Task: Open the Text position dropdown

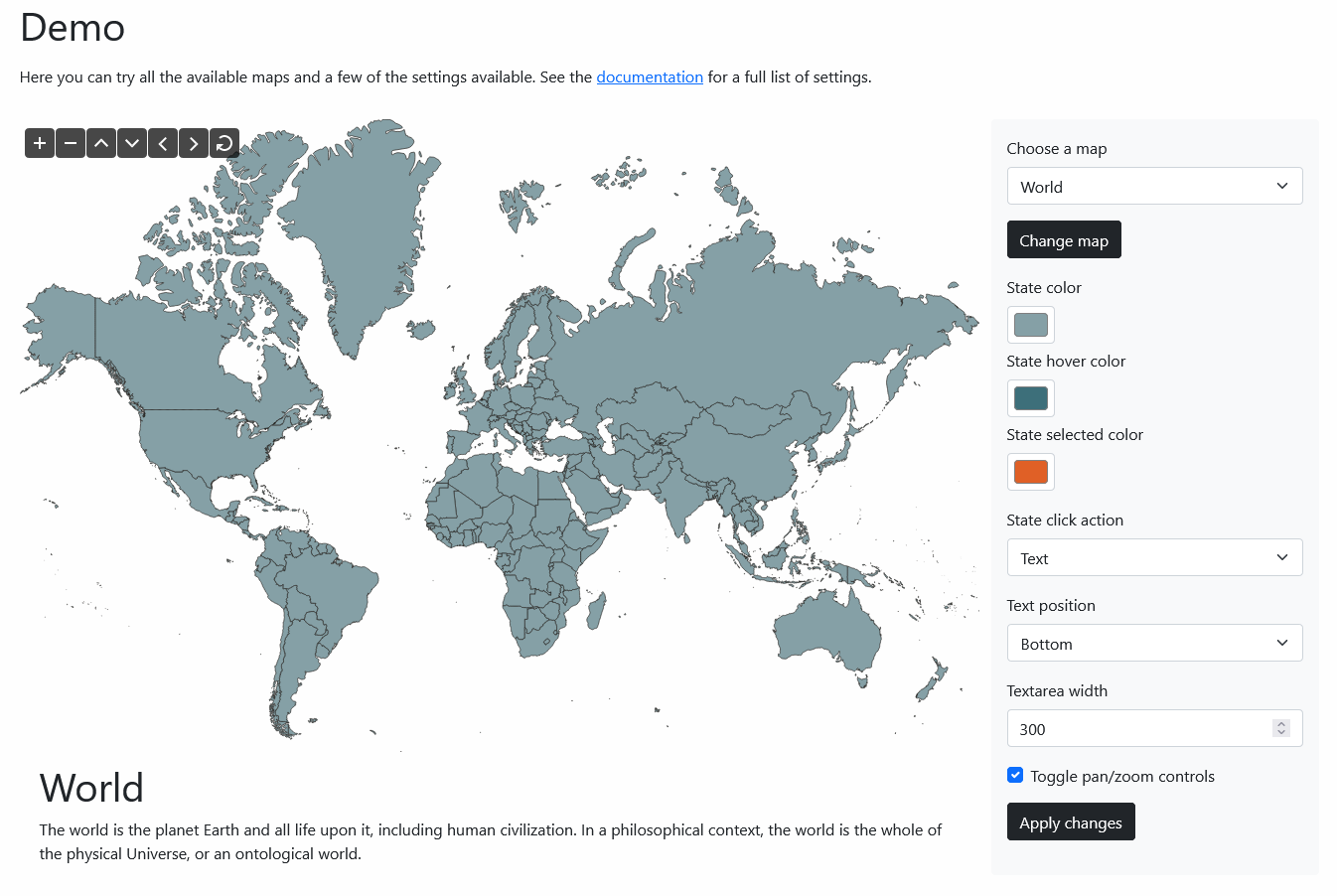Action: (x=1154, y=643)
